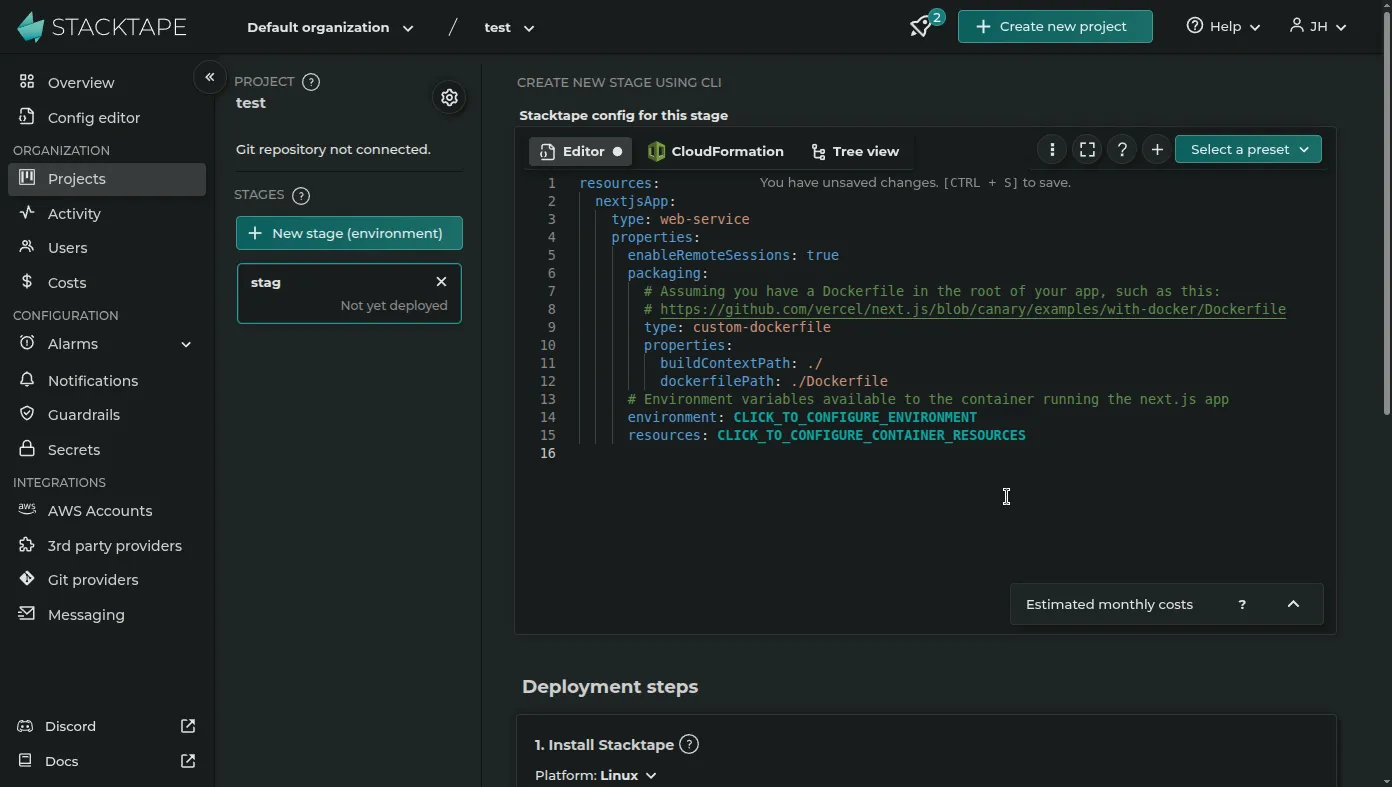Click help icon next to PROJECT label
Viewport: 1392px width, 787px height.
311,82
